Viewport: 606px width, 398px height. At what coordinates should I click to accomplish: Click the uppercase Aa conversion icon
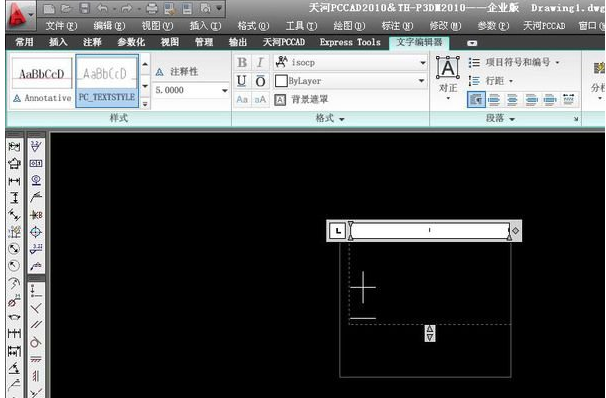242,100
